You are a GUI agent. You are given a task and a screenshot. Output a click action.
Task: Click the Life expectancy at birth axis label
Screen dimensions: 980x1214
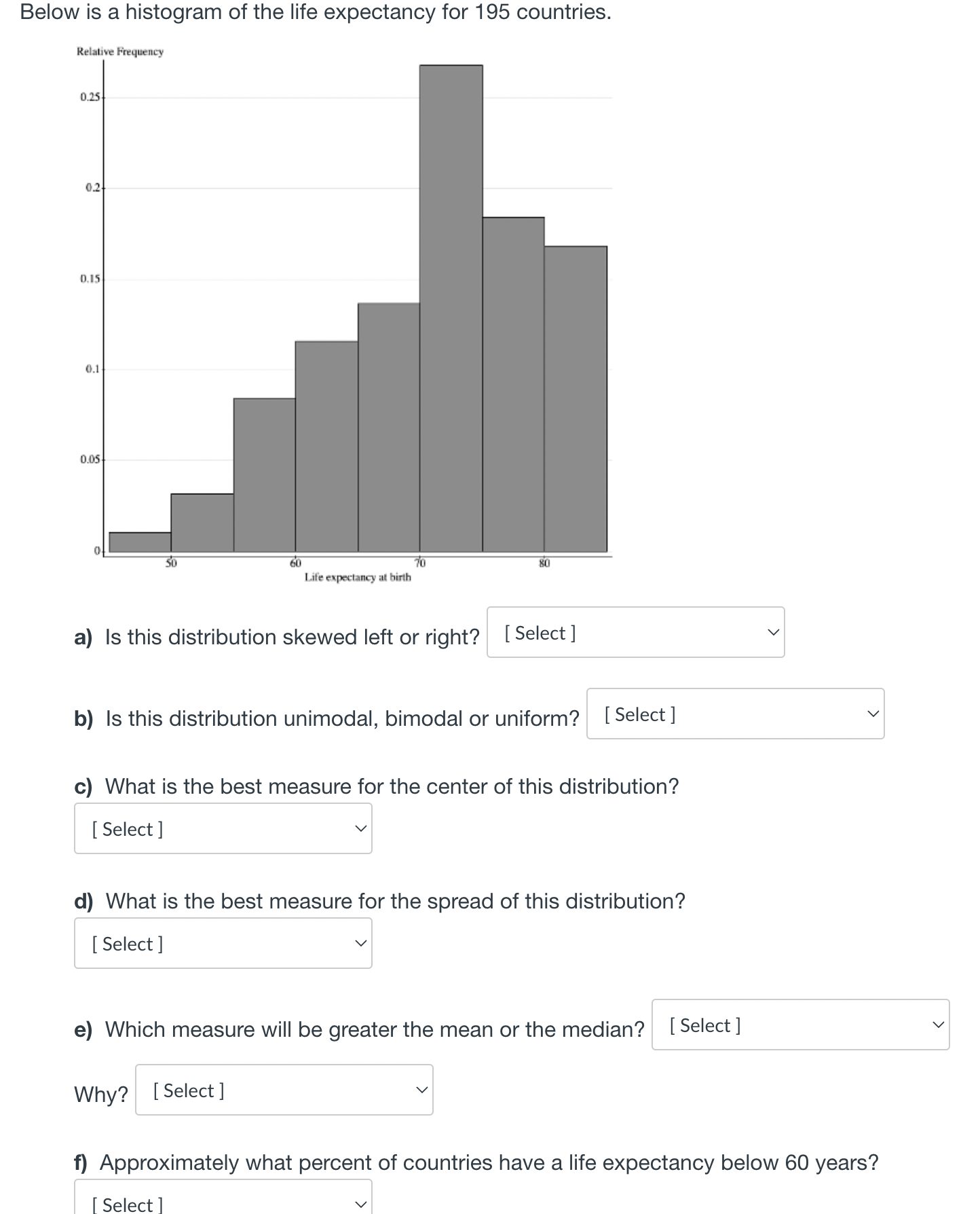(x=358, y=578)
